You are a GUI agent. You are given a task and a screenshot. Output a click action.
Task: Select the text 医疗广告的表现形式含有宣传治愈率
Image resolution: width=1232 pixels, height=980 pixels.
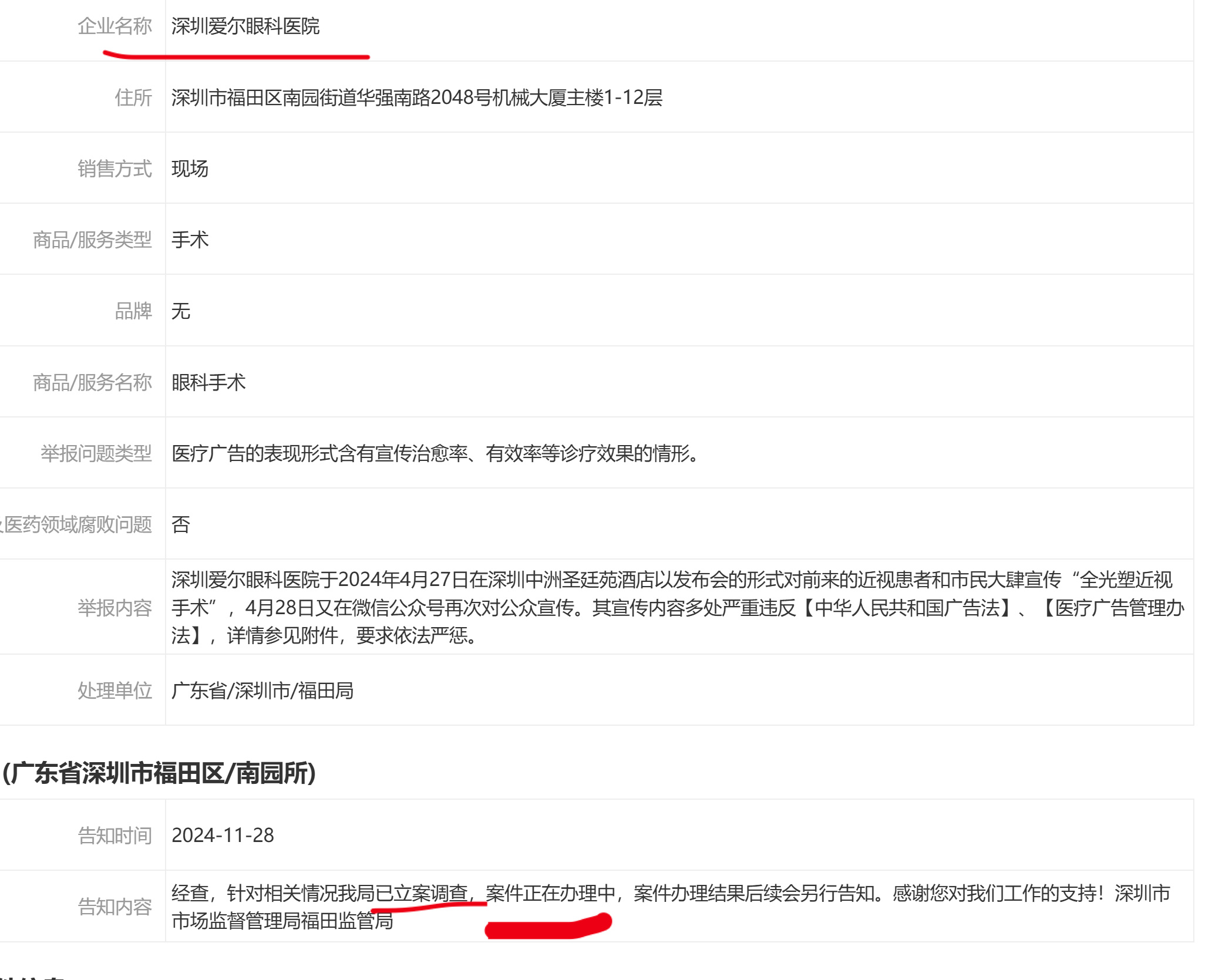(320, 454)
